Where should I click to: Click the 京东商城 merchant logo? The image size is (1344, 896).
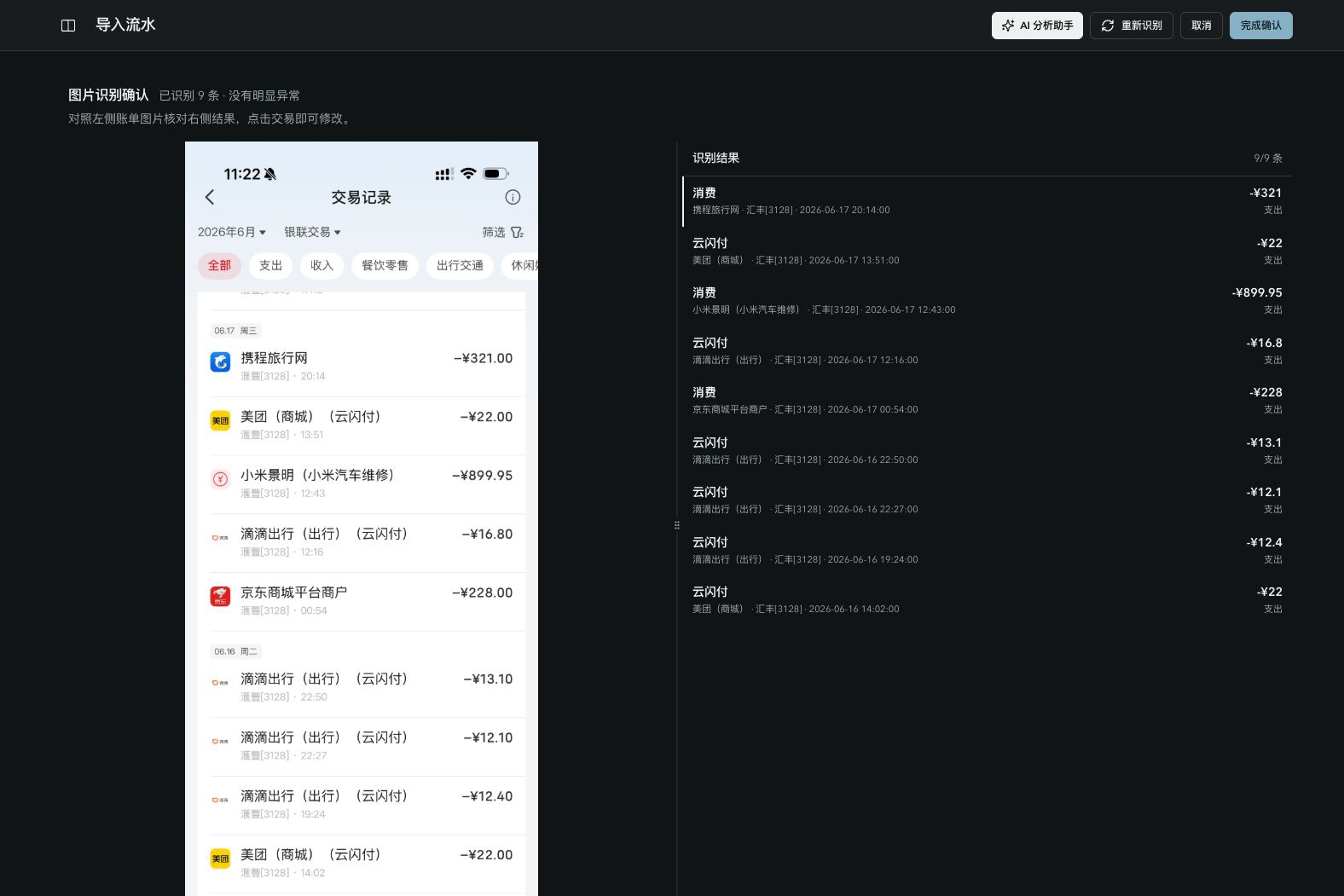(220, 597)
